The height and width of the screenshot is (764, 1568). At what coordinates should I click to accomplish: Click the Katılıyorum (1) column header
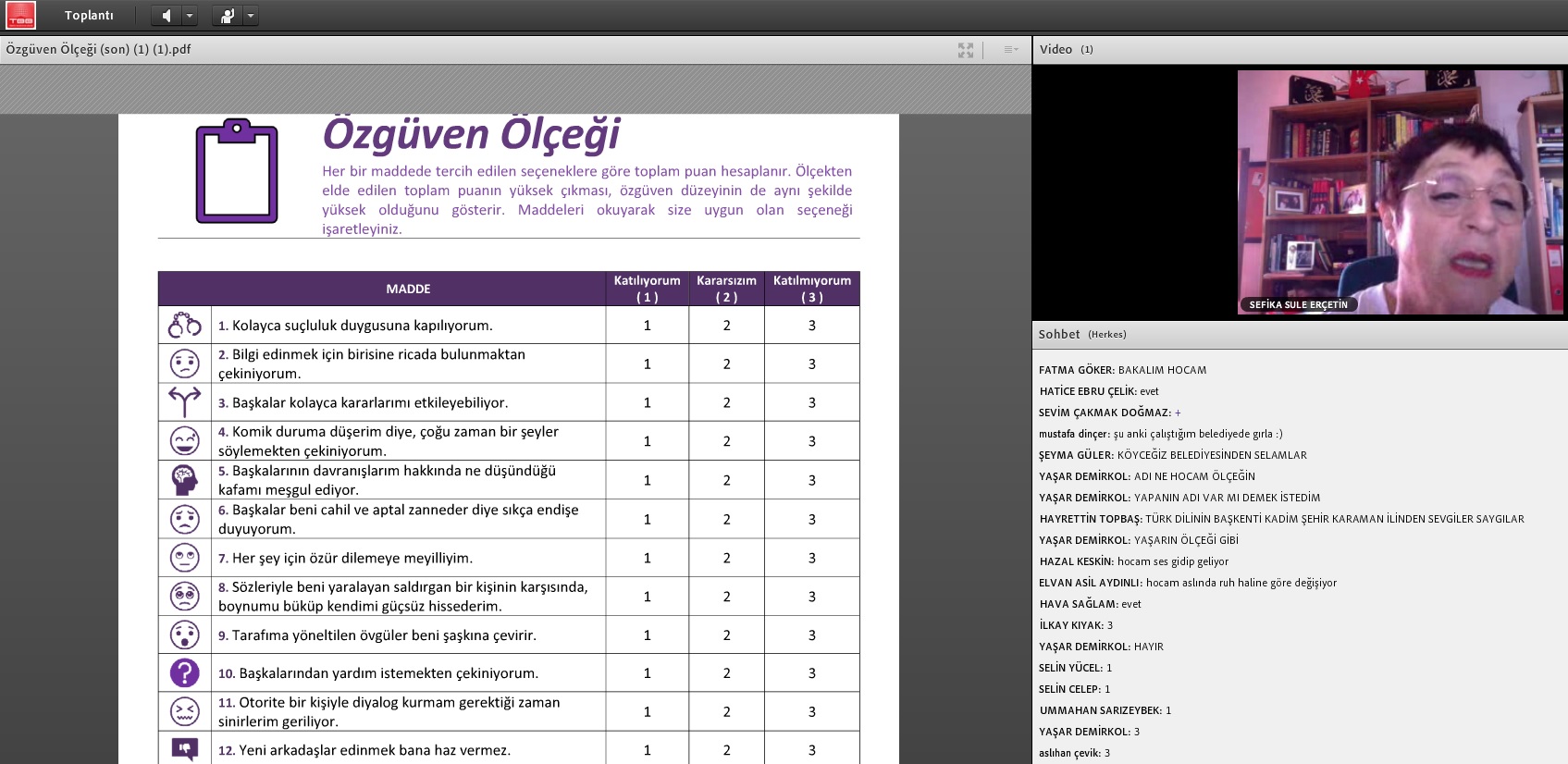(648, 289)
